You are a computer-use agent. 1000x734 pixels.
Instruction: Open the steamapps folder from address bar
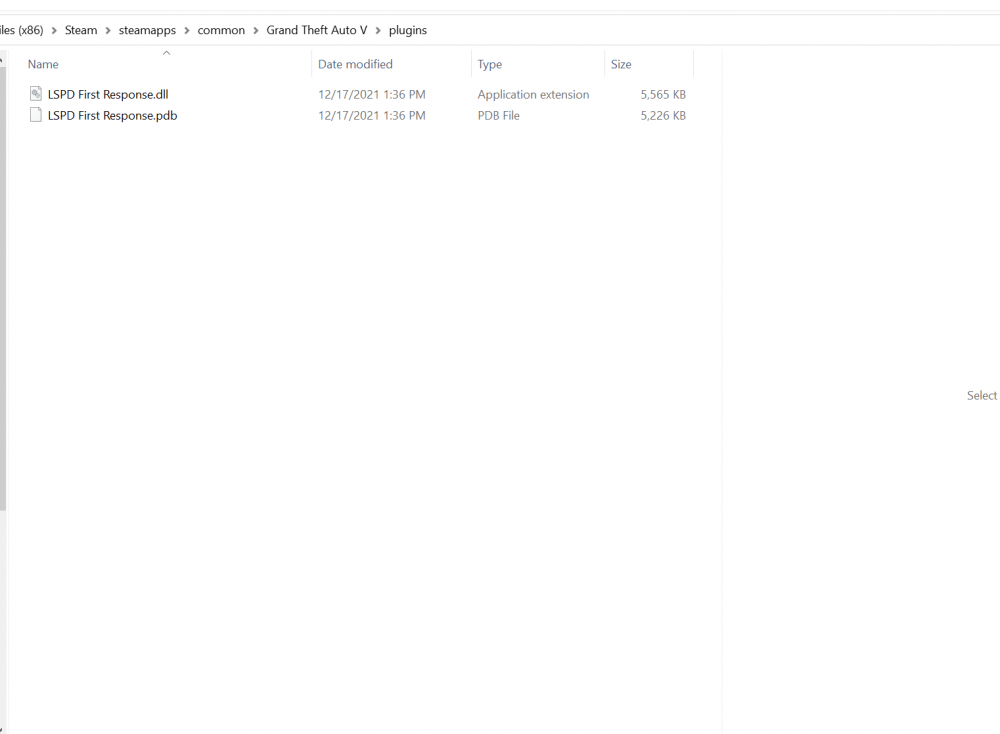(147, 30)
